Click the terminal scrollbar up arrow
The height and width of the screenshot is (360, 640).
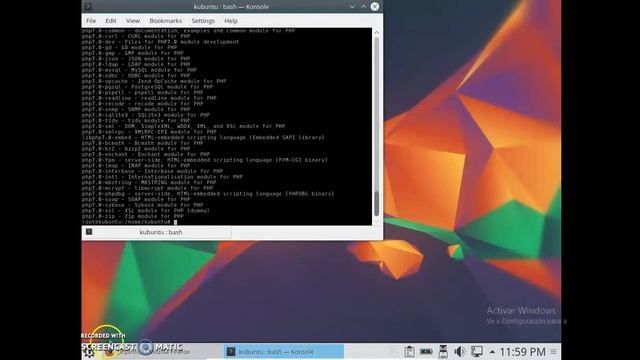point(376,32)
